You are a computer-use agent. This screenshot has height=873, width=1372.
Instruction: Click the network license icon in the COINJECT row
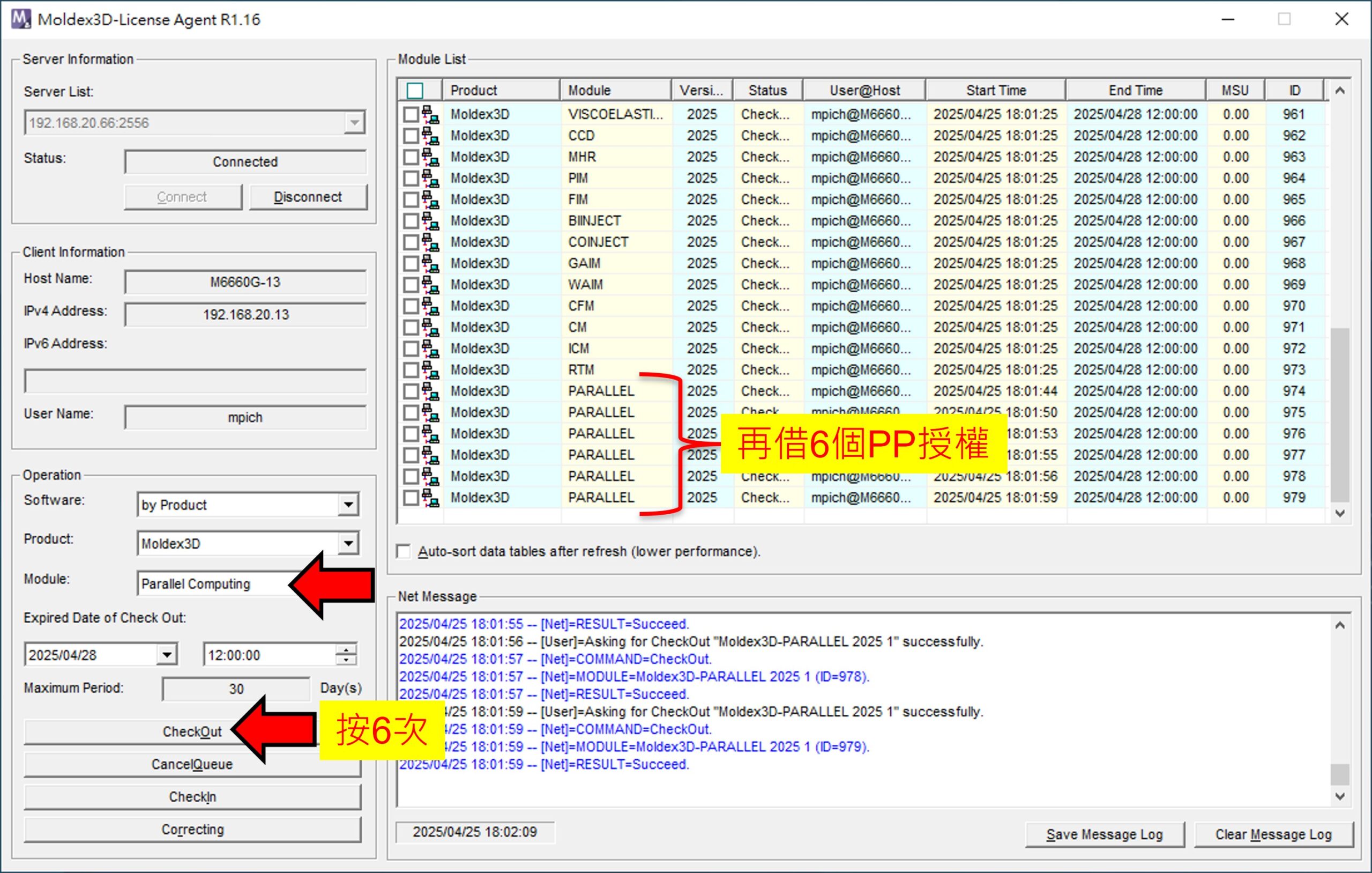430,242
